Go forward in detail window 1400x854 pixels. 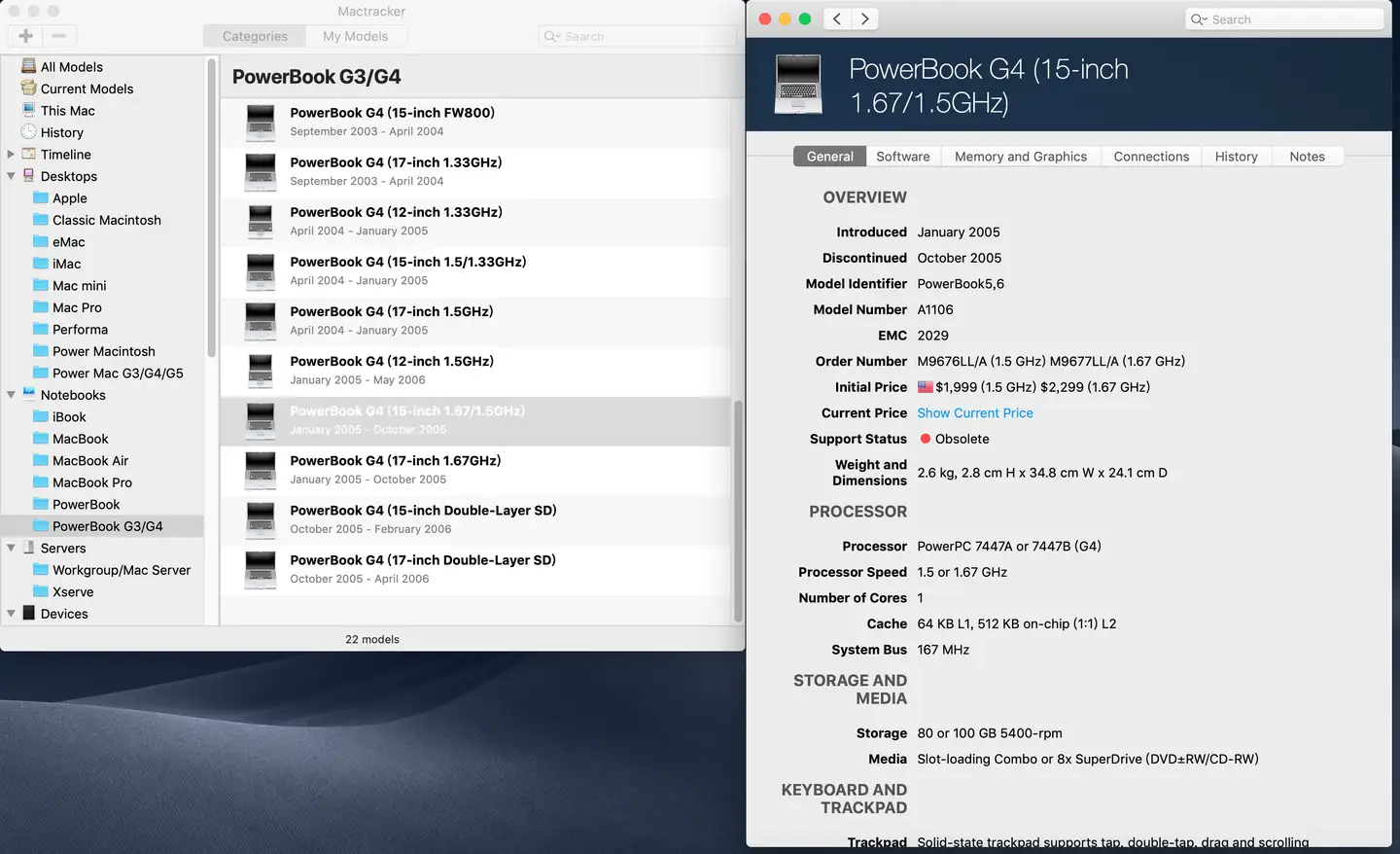864,18
